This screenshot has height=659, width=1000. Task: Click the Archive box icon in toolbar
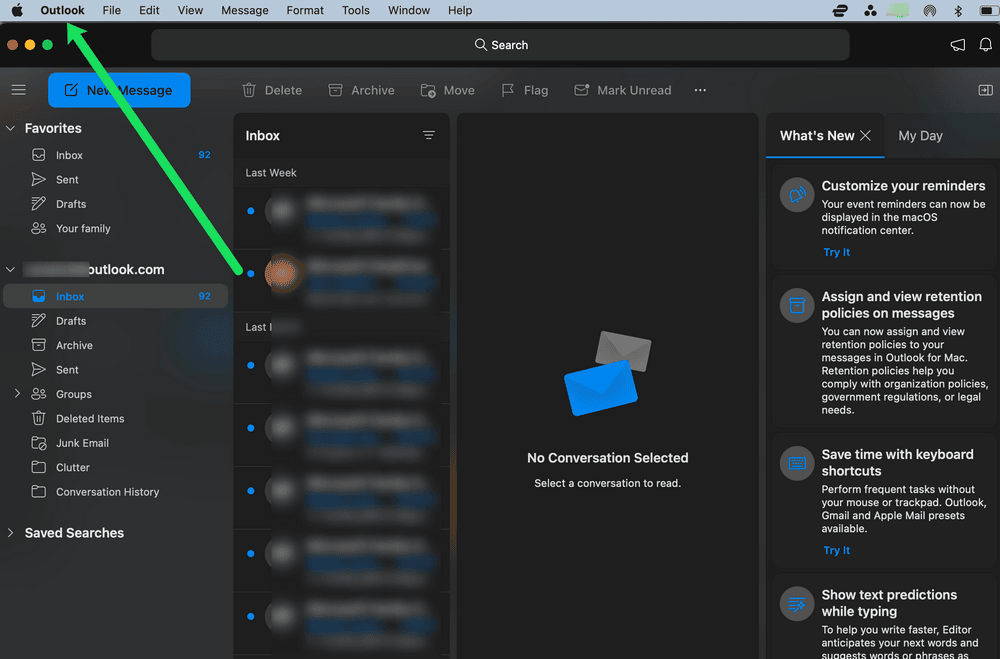point(336,90)
